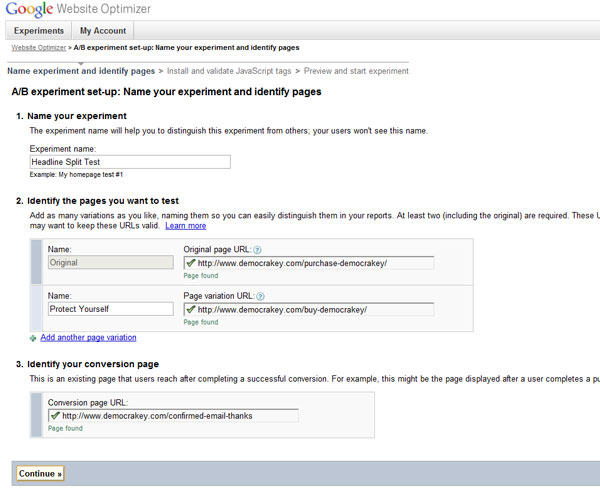Image resolution: width=600 pixels, height=490 pixels.
Task: Open the Experiments tab
Action: pos(39,31)
